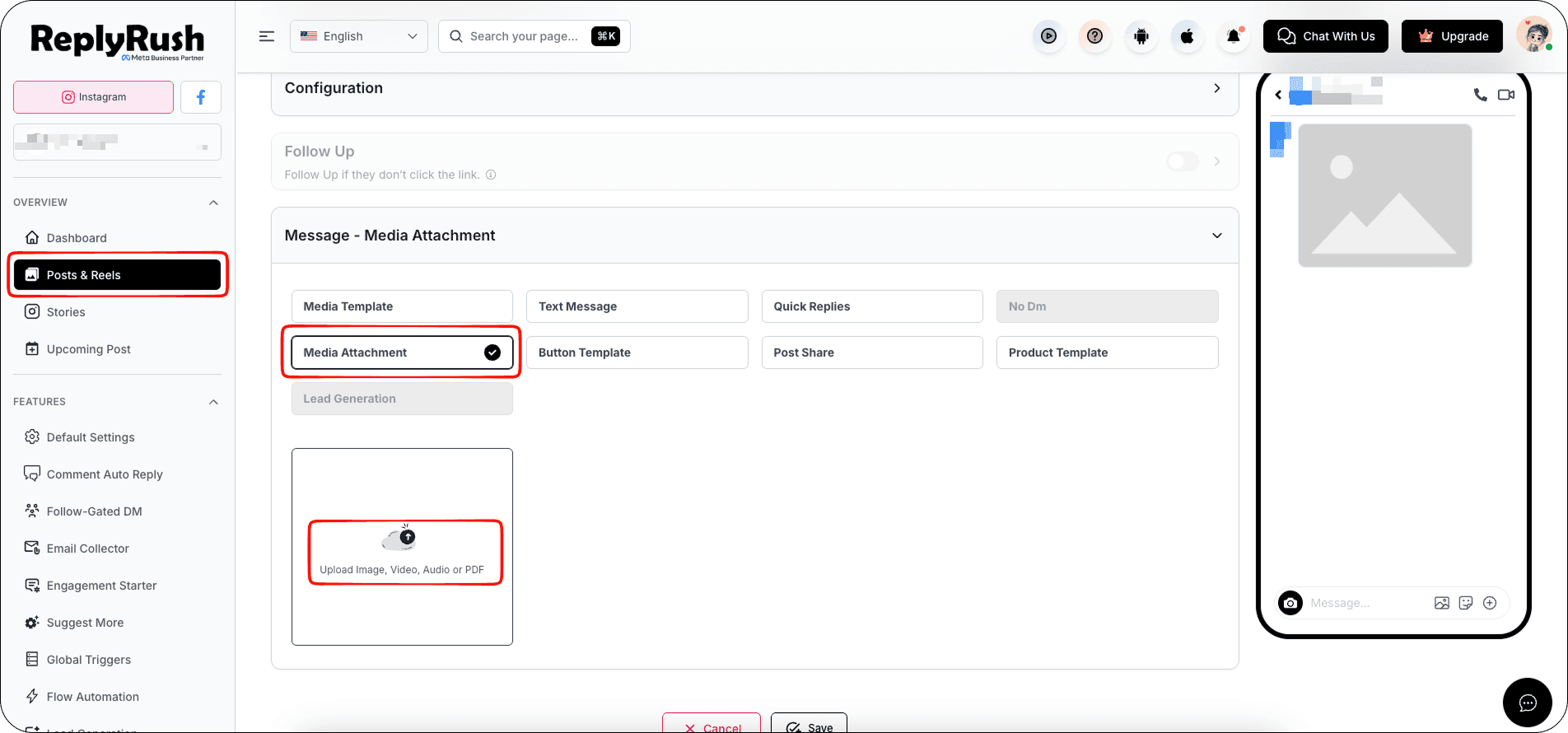1568x733 pixels.
Task: Click the video call icon in preview
Action: [1506, 95]
